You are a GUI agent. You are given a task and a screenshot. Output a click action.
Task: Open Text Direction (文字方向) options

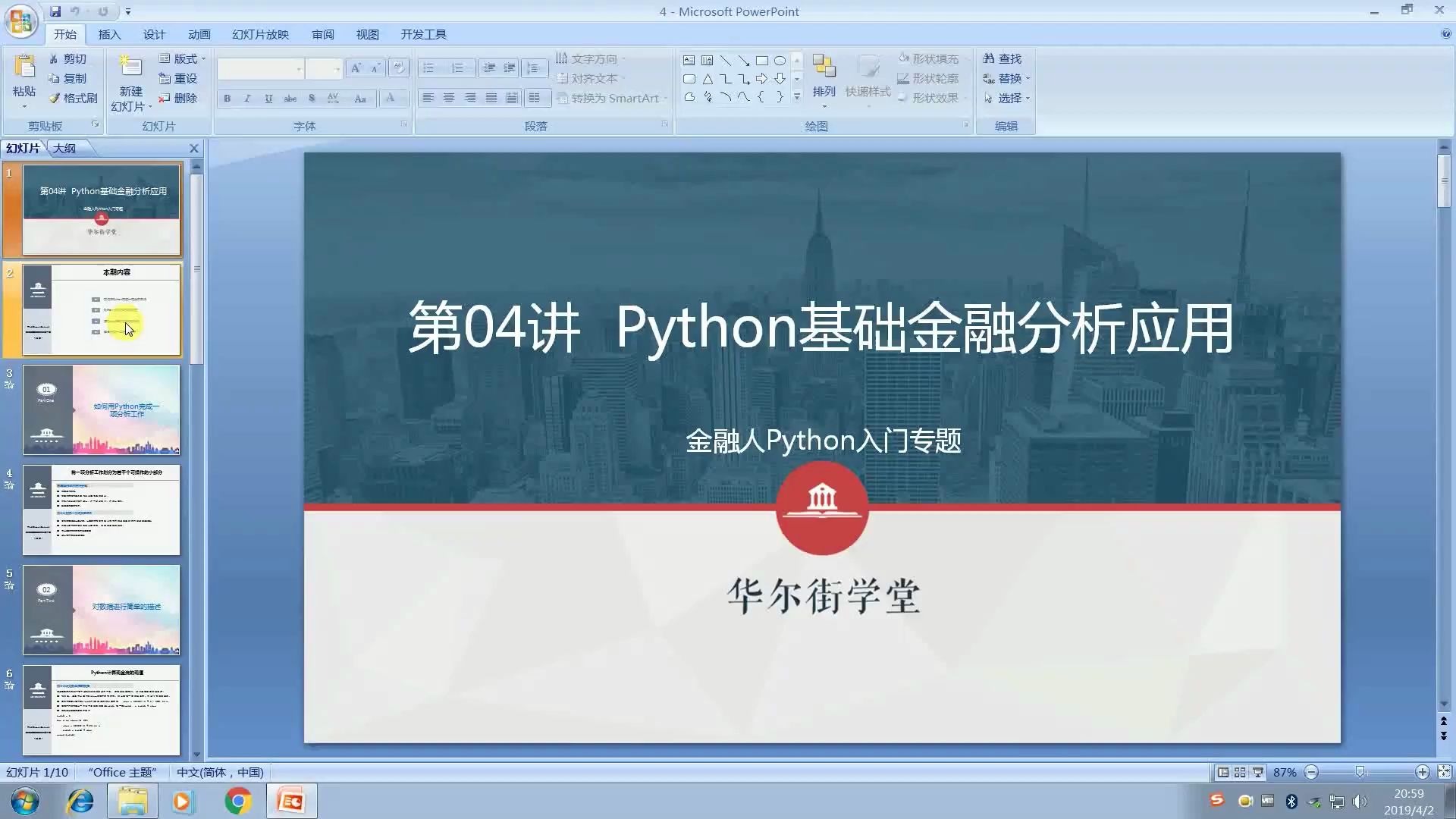[x=591, y=58]
